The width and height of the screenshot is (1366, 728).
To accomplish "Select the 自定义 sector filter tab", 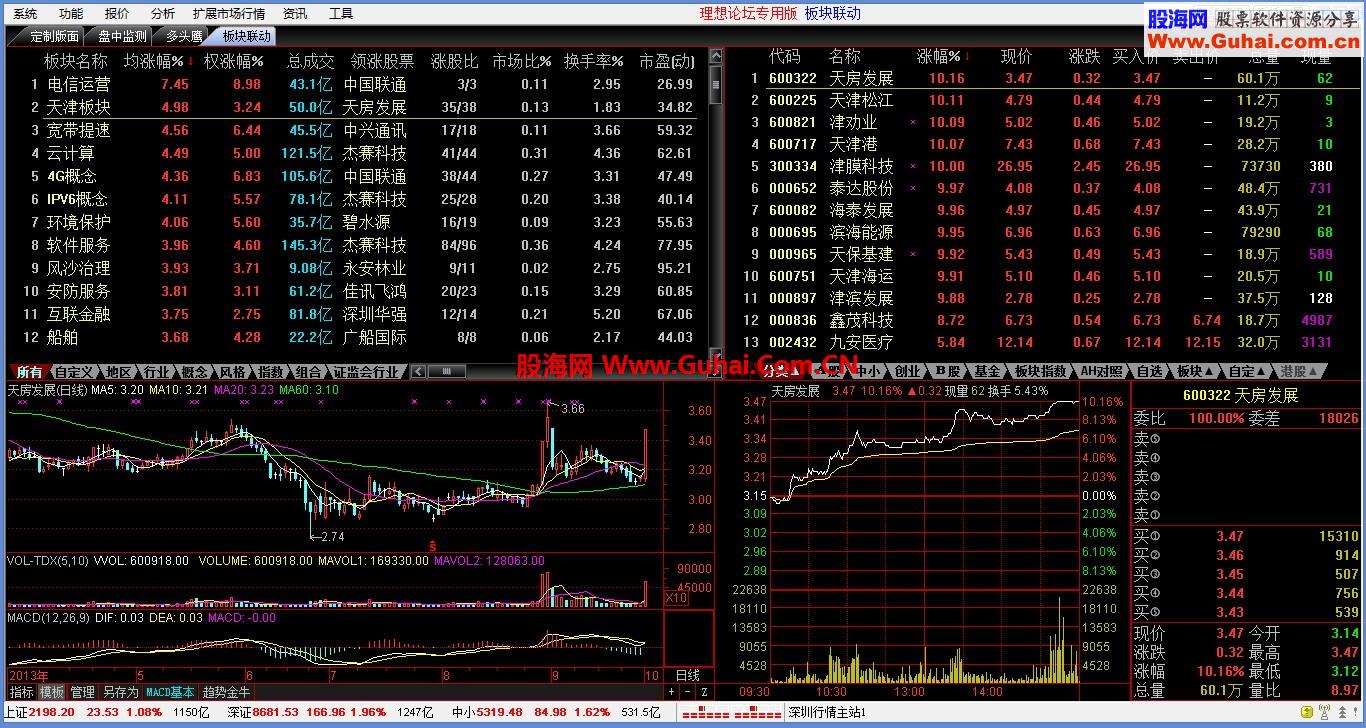I will [x=74, y=372].
